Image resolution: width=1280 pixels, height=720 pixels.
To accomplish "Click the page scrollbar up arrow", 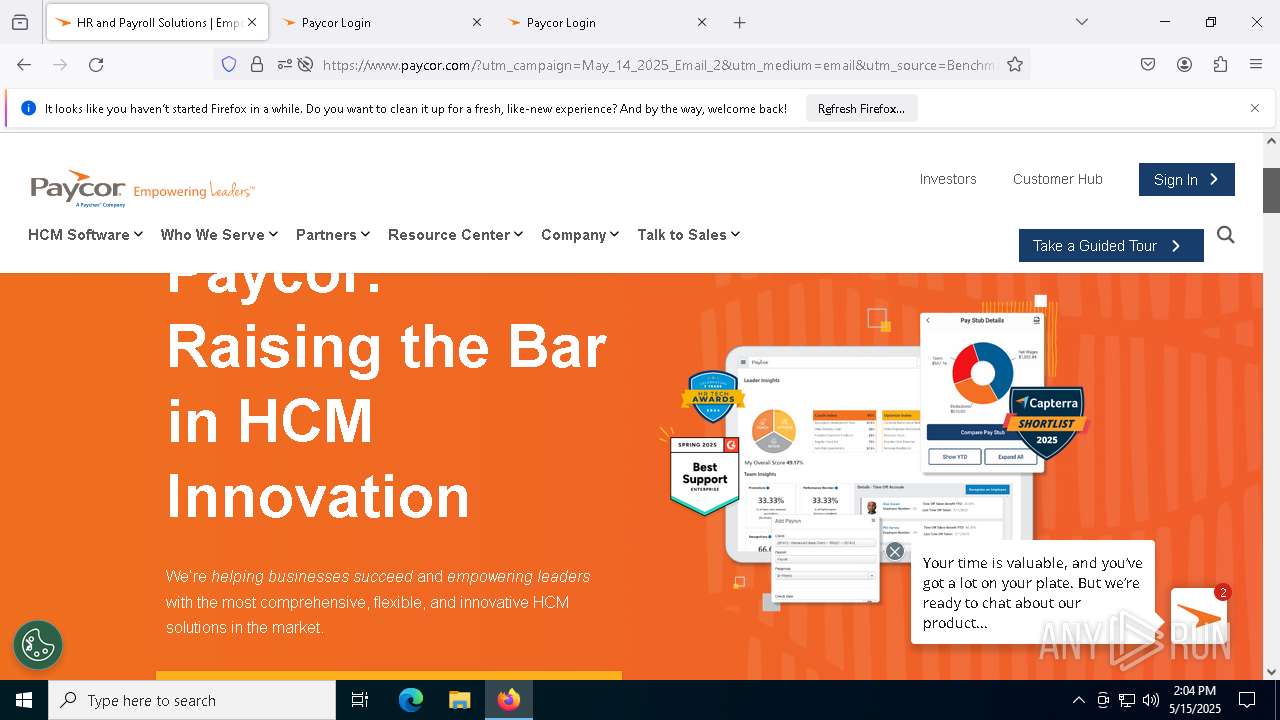I will click(x=1271, y=141).
